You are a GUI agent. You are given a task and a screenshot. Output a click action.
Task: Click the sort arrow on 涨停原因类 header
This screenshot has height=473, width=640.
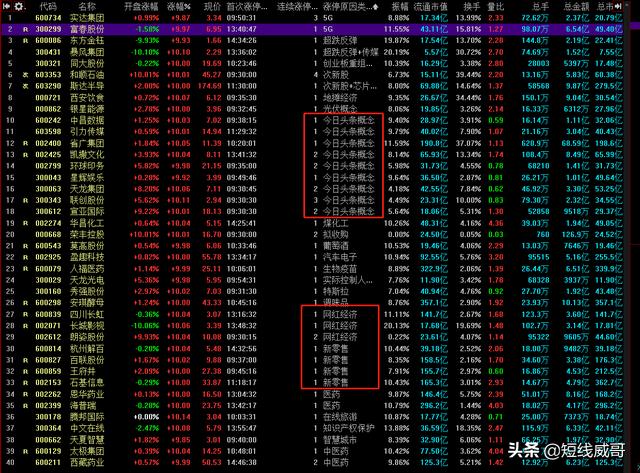(x=375, y=7)
